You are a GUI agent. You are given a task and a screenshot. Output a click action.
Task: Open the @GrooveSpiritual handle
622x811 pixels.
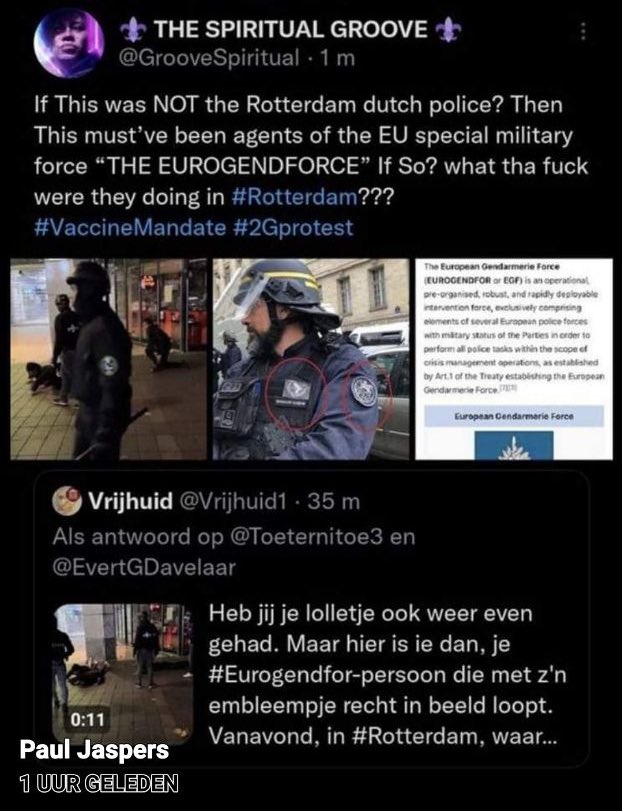pos(209,58)
